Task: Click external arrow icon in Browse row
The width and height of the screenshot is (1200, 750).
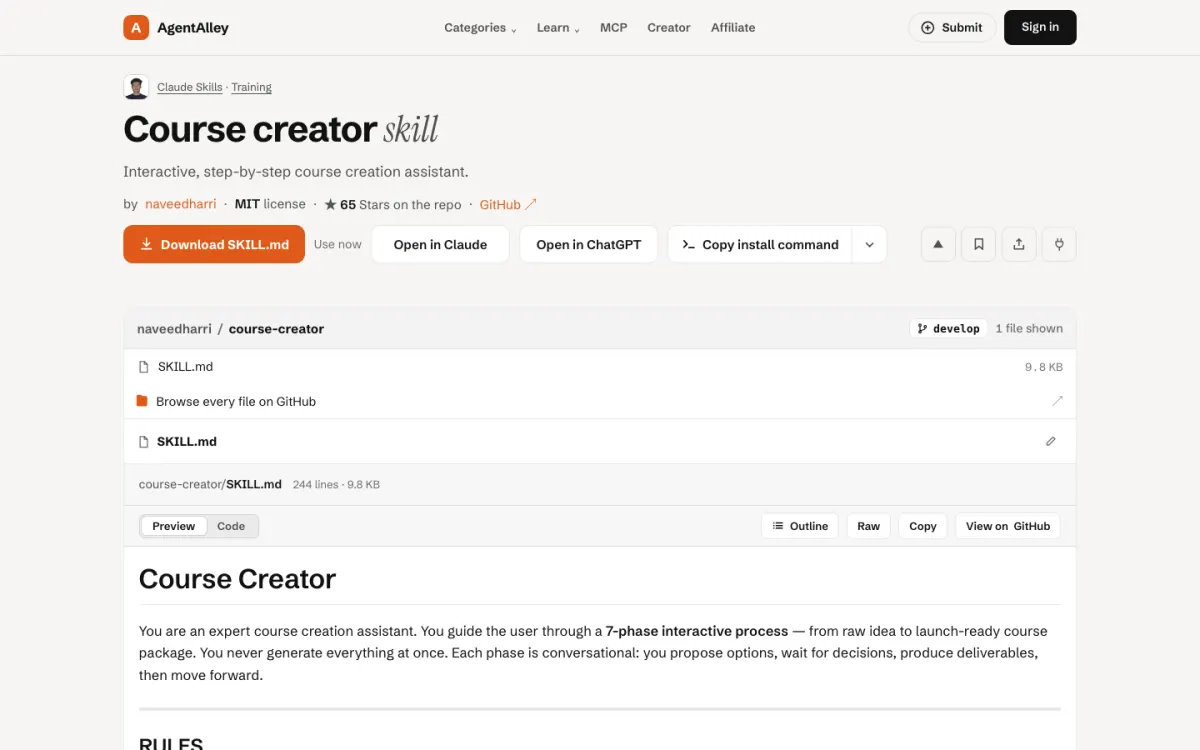Action: click(x=1057, y=401)
